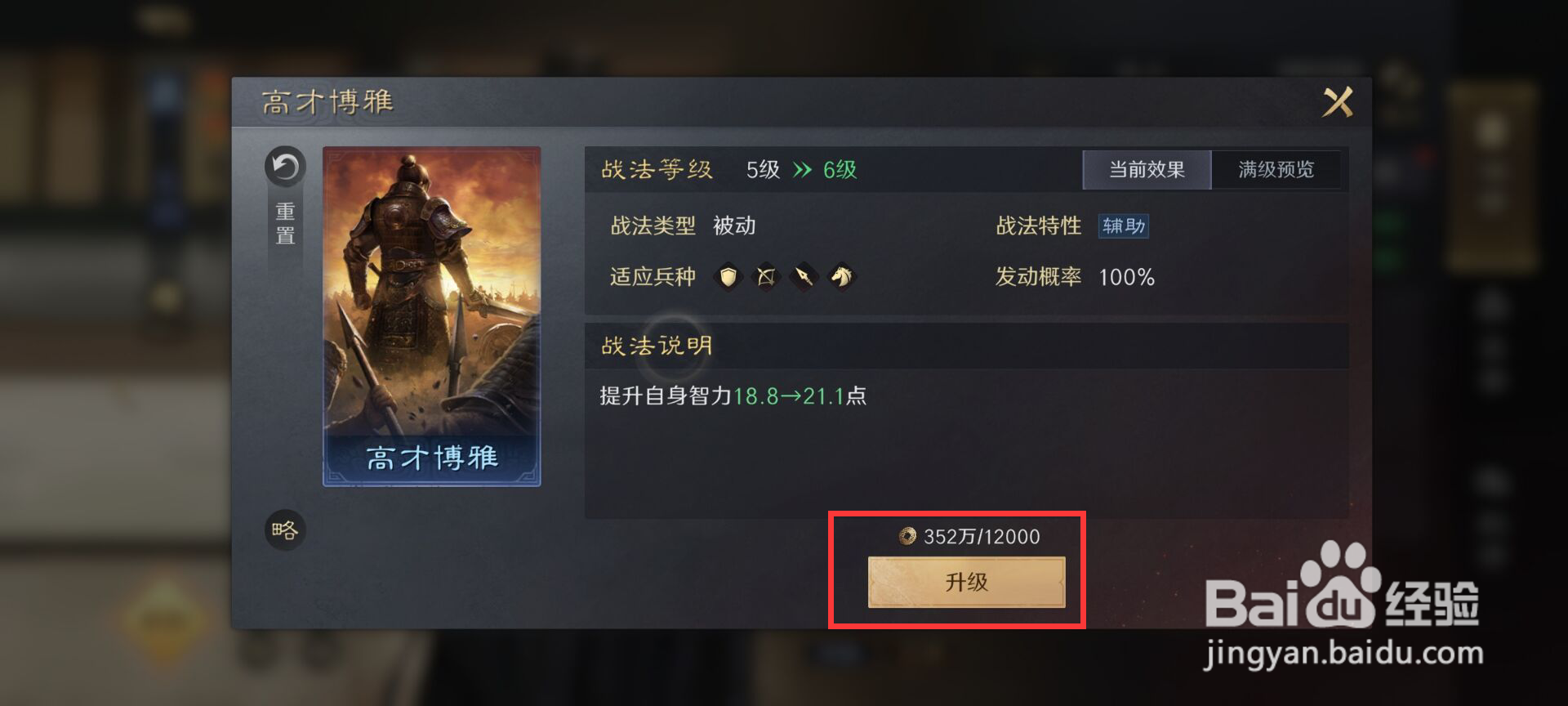Click the 辅助 tactic trait tag
The image size is (1568, 706).
pos(1124,226)
